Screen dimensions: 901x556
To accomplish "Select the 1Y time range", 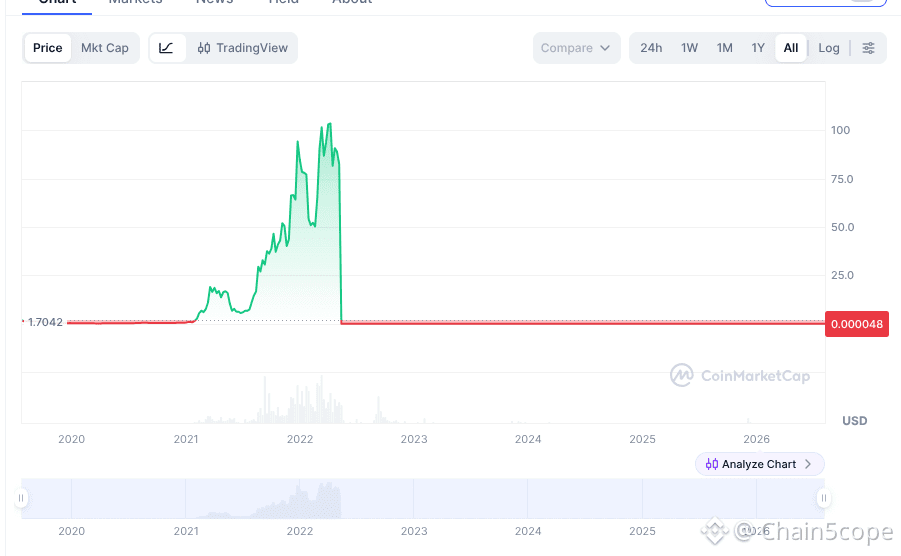I will point(758,48).
